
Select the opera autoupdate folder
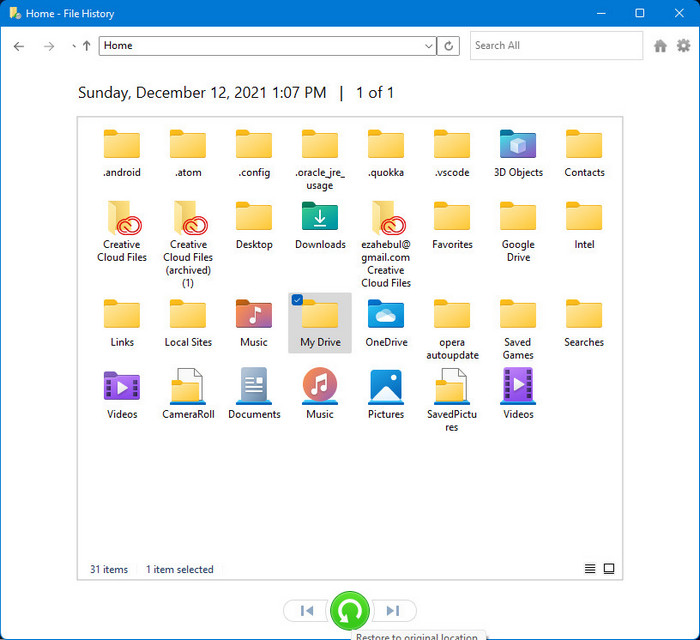coord(452,330)
